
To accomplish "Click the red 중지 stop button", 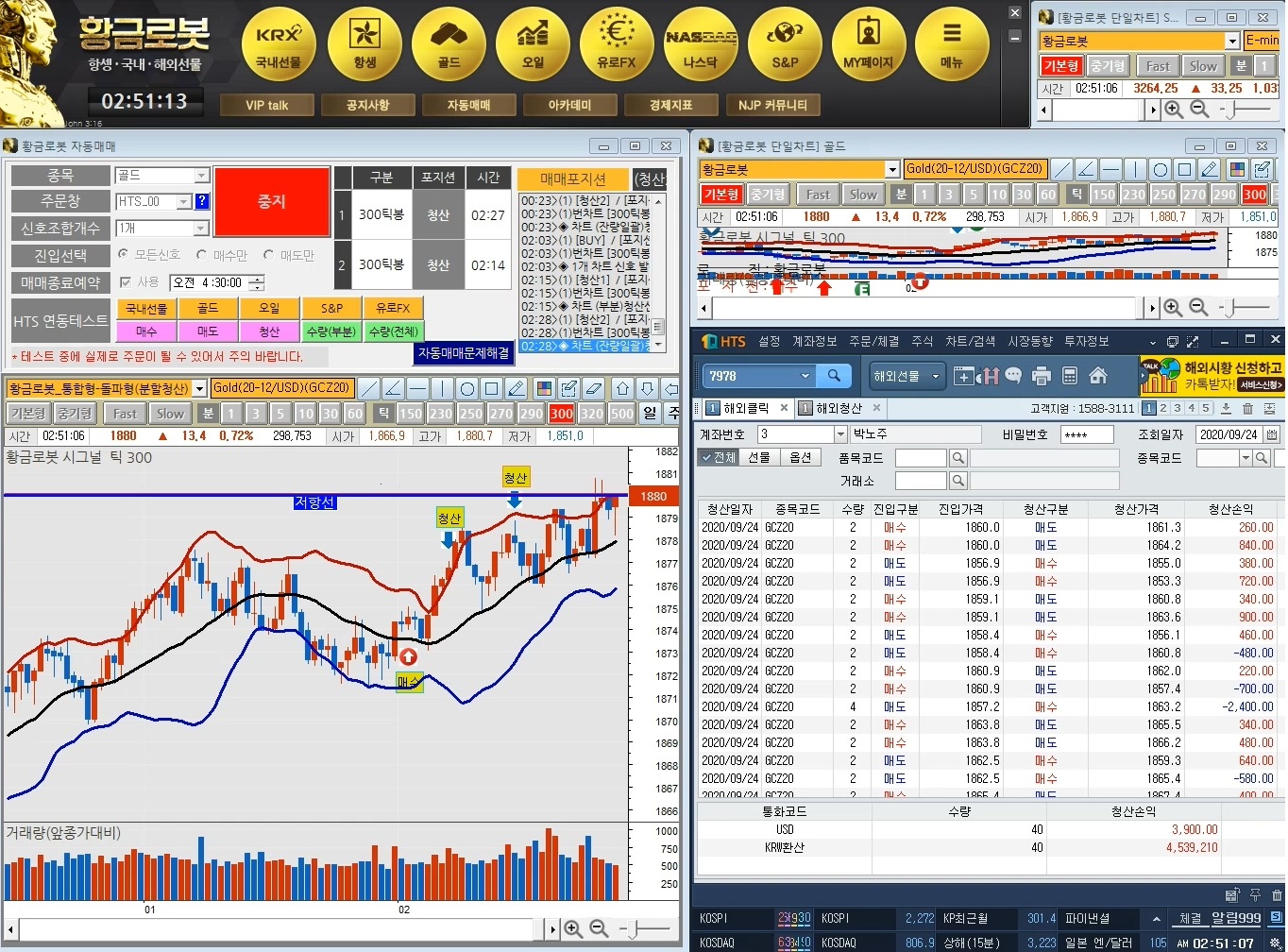I will 271,201.
